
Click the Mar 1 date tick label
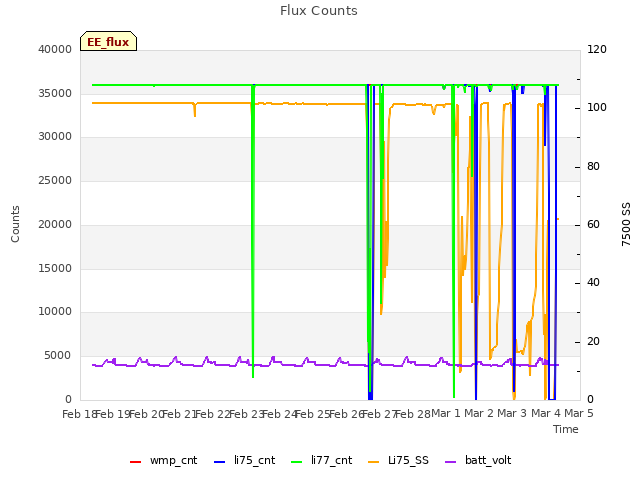point(446,414)
